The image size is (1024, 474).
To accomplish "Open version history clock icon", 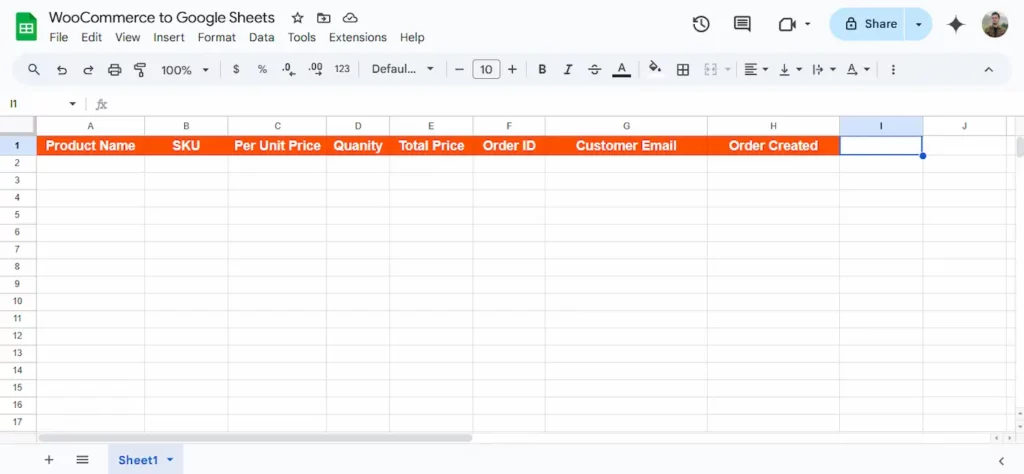I will point(701,24).
